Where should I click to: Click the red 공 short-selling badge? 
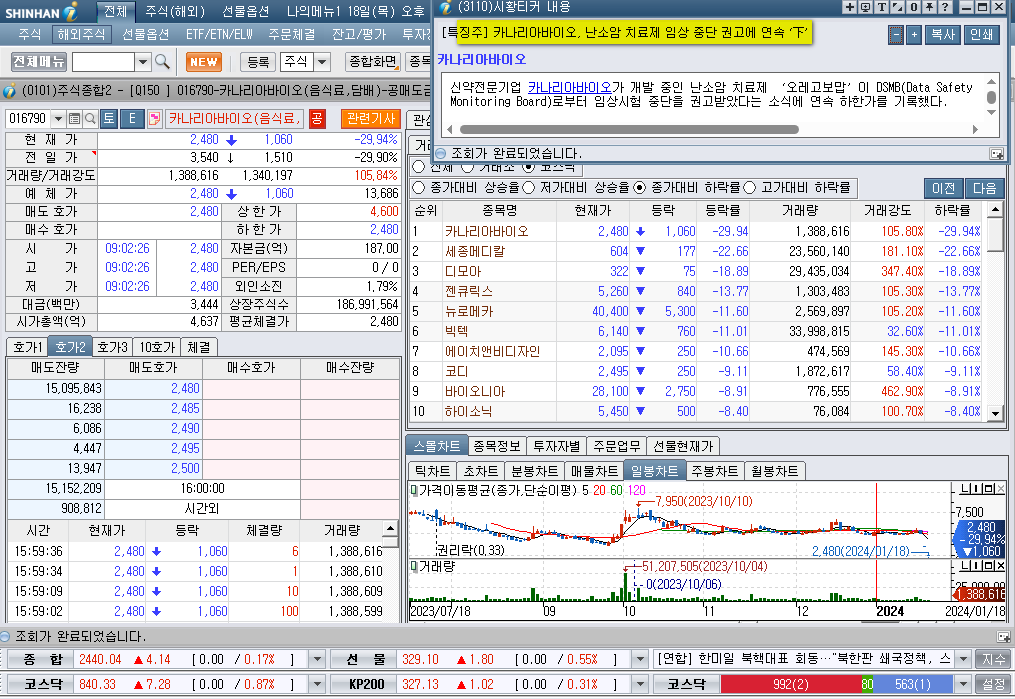pyautogui.click(x=317, y=118)
